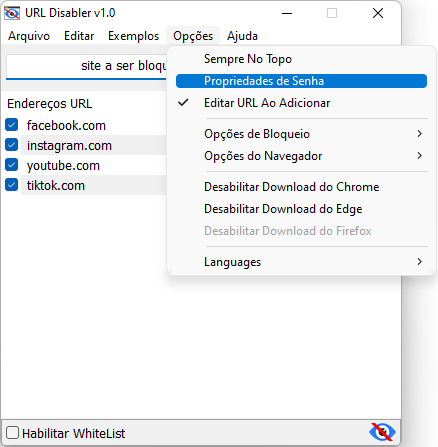Choose Sempre No Topo option
The width and height of the screenshot is (438, 447).
tap(301, 59)
